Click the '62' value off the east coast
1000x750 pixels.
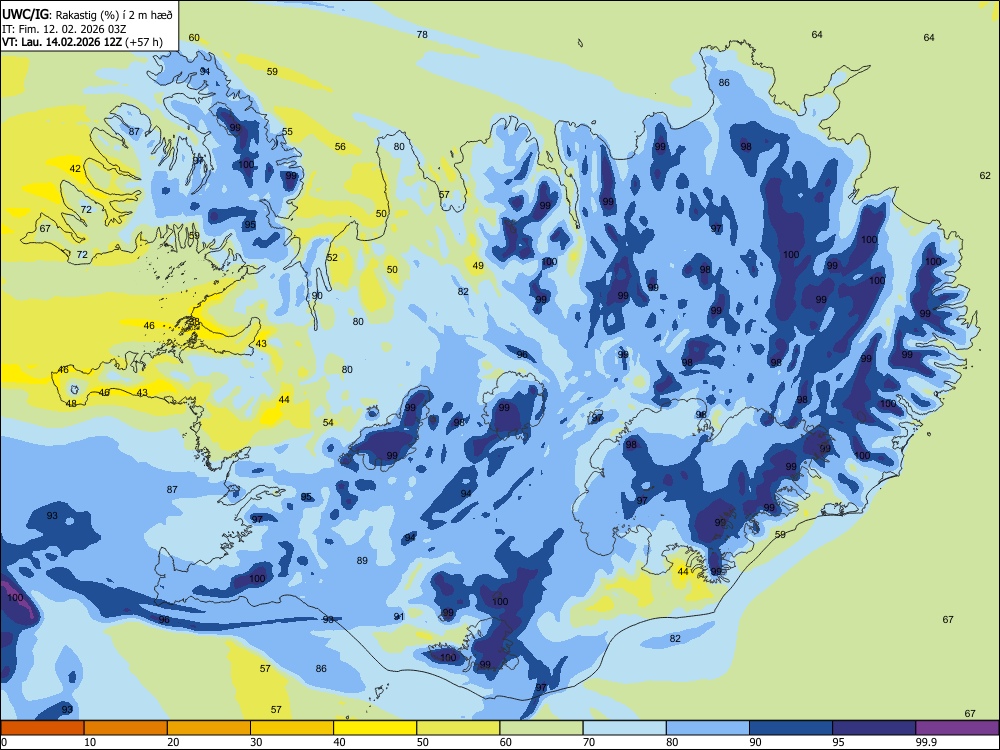click(985, 175)
